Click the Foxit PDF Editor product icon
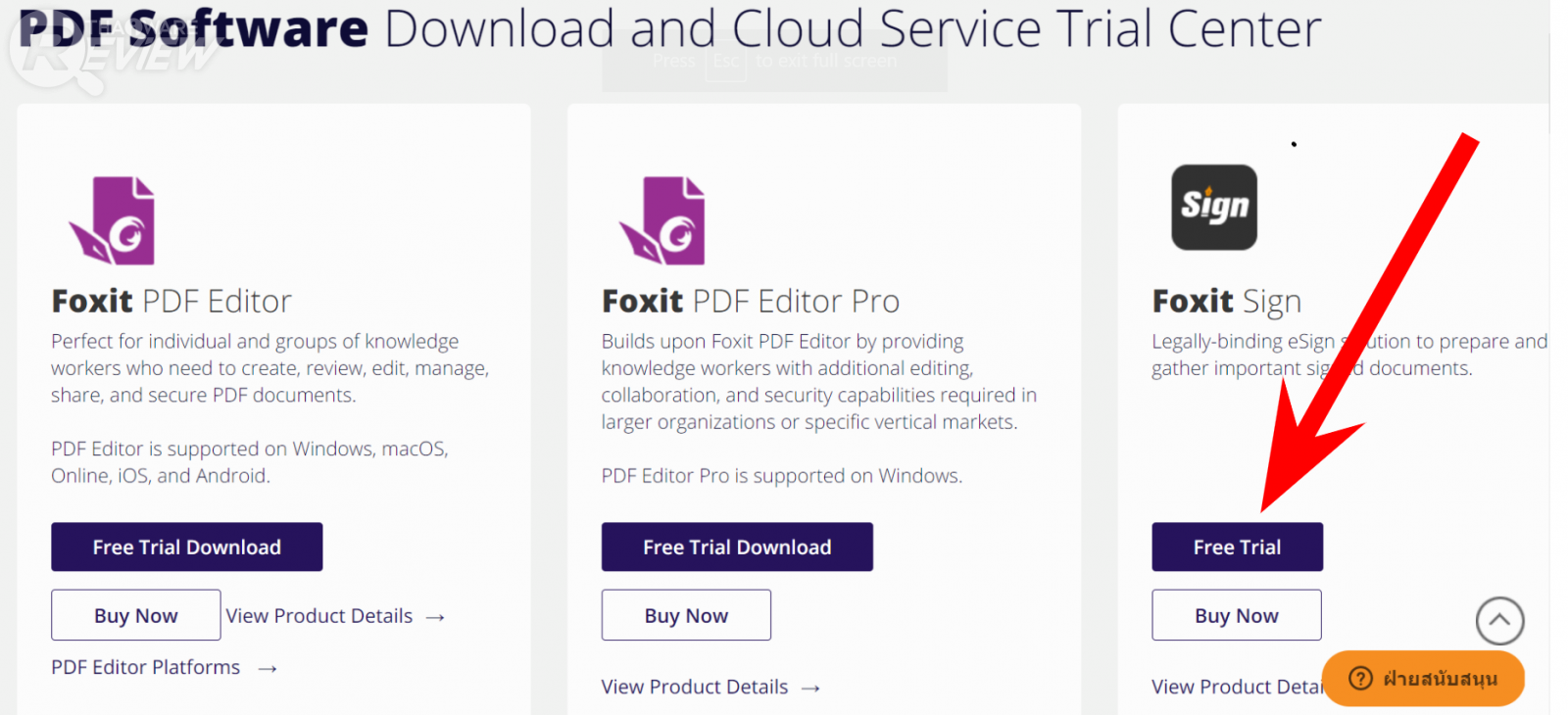The image size is (1568, 715). click(112, 220)
